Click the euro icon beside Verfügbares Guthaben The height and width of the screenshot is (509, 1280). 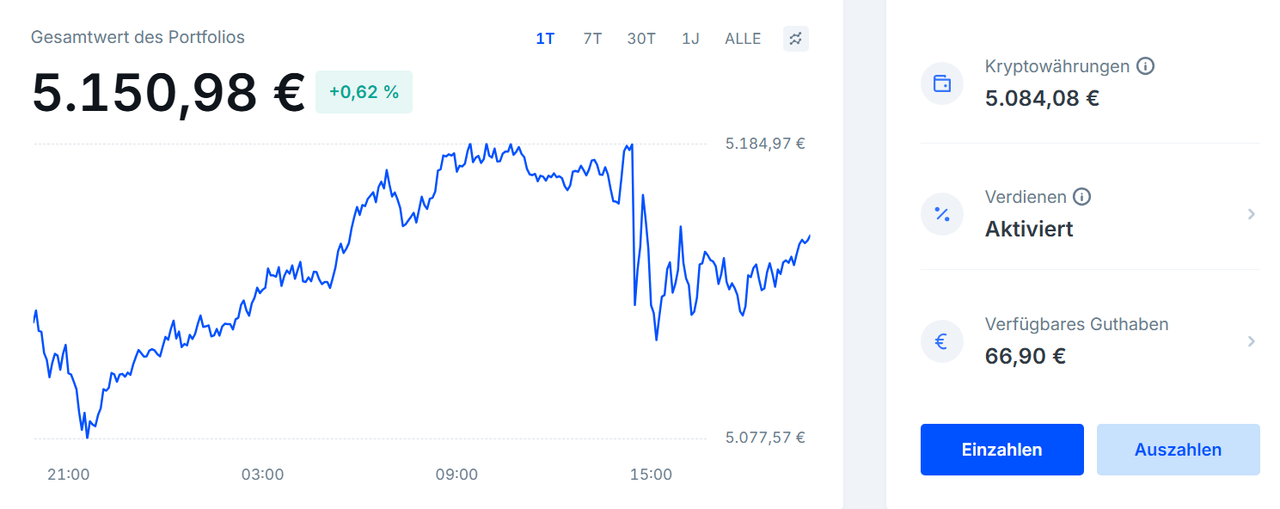coord(941,342)
